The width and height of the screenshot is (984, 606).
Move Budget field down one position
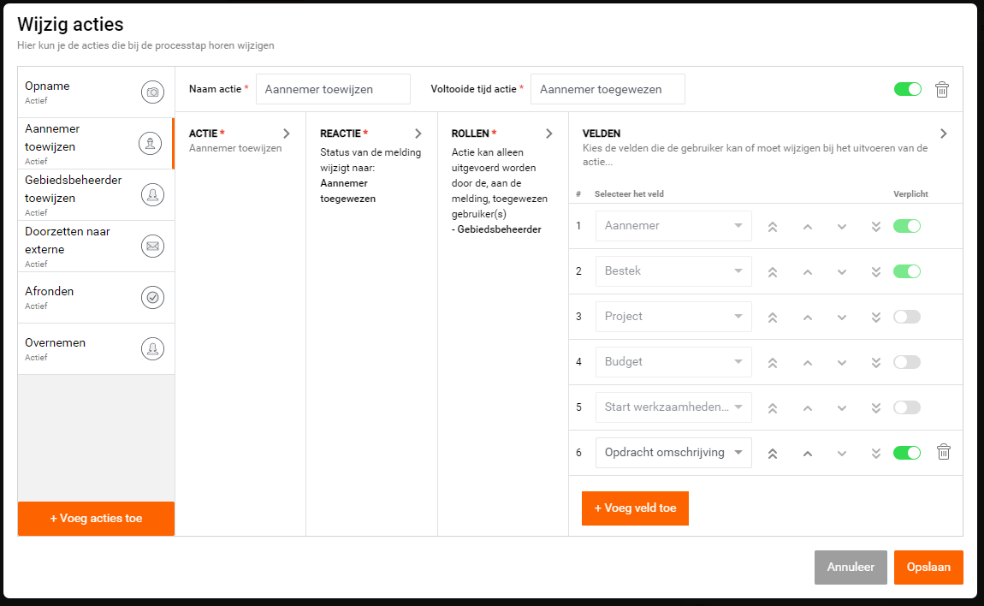(x=842, y=363)
